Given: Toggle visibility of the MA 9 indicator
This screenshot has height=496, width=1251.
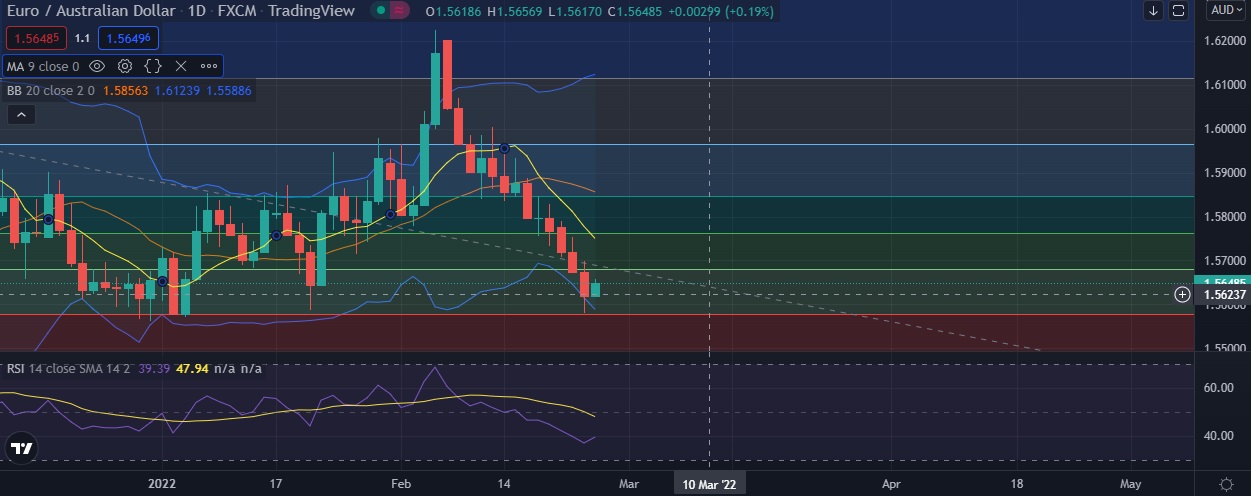Looking at the screenshot, I should 97,66.
